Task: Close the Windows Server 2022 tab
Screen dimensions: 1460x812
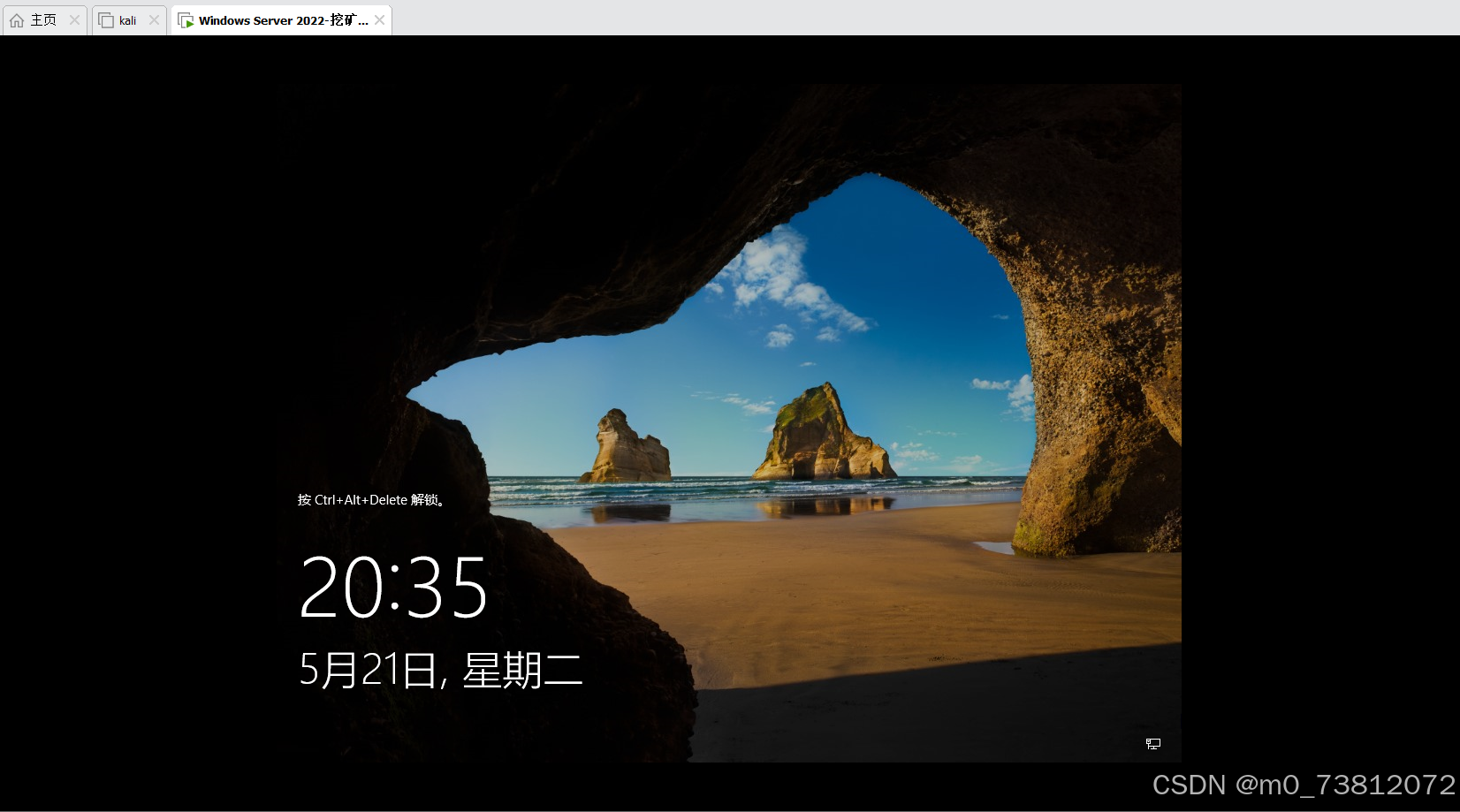Action: (379, 20)
